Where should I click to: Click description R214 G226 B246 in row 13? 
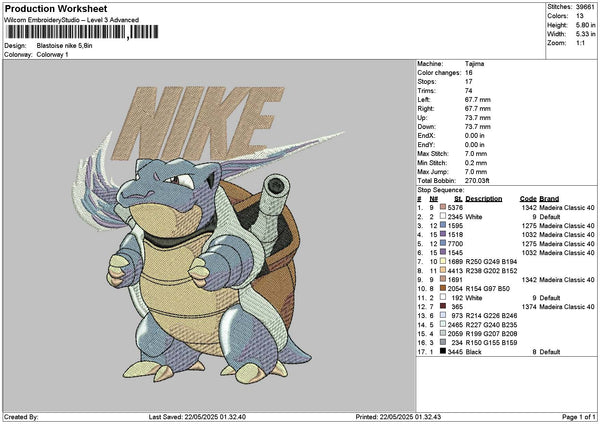tap(491, 316)
